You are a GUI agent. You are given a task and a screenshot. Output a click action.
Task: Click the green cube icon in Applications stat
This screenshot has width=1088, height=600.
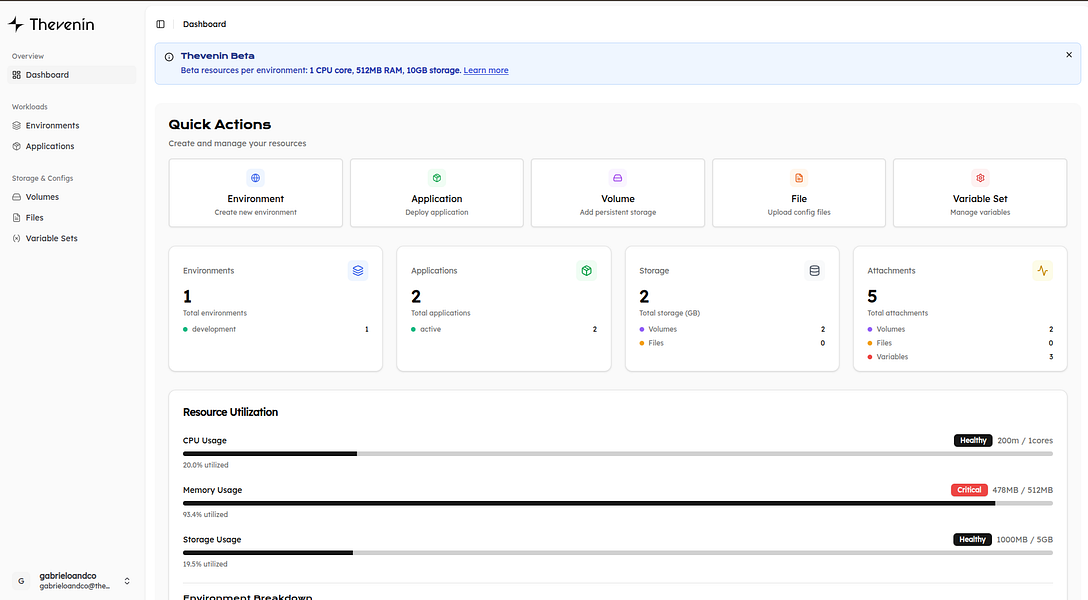[586, 271]
